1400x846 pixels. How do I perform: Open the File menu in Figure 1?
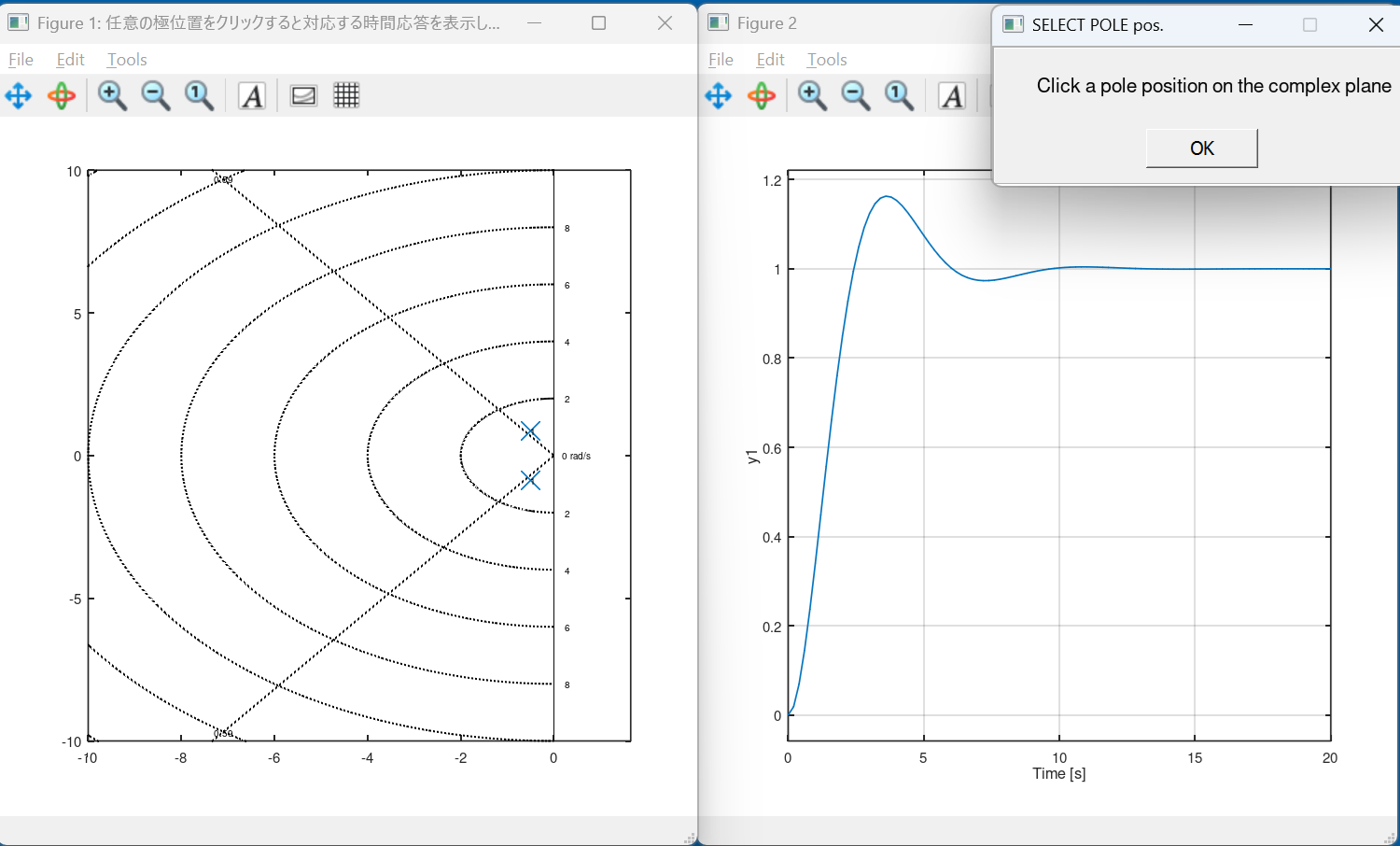pyautogui.click(x=21, y=60)
